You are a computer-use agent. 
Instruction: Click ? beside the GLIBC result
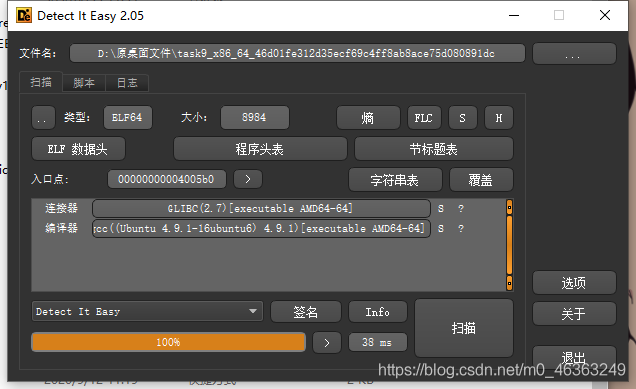point(461,208)
